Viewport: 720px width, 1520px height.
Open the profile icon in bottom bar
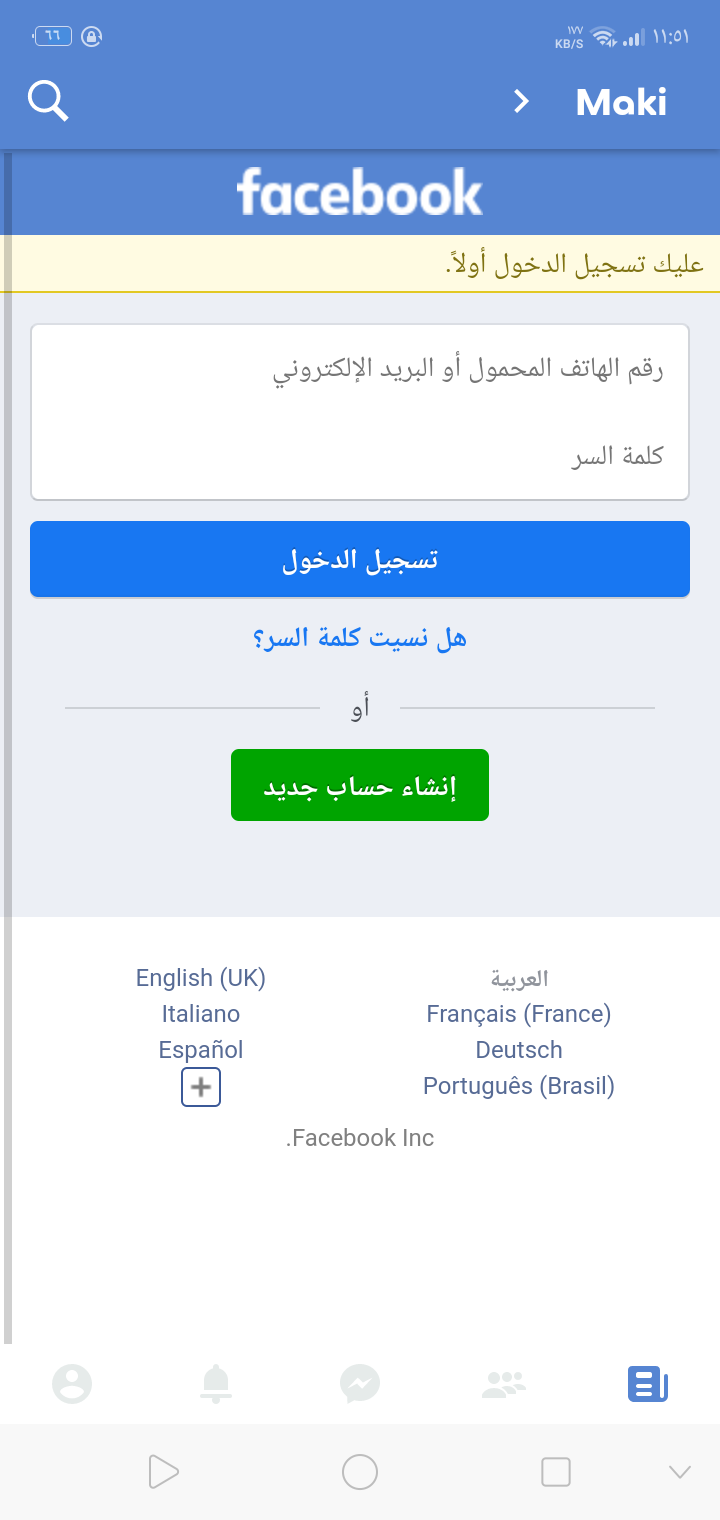72,1384
